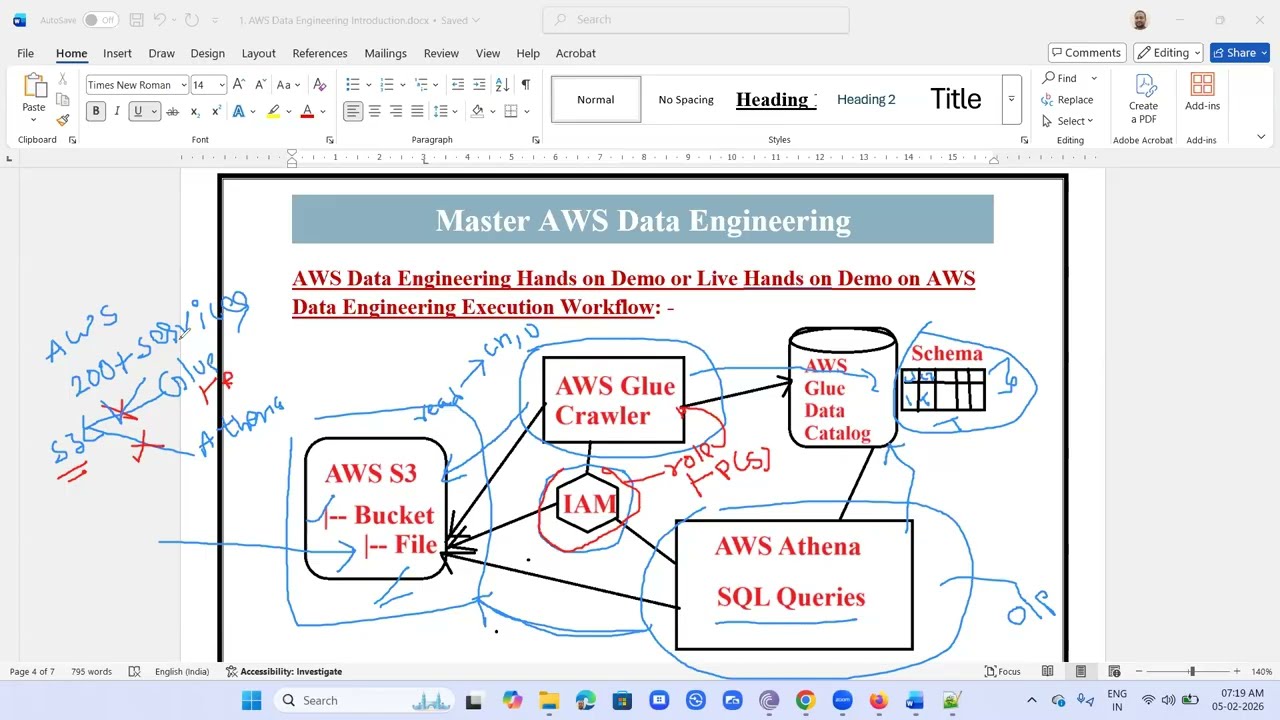Viewport: 1280px width, 720px height.
Task: Open the References tab
Action: coord(320,53)
